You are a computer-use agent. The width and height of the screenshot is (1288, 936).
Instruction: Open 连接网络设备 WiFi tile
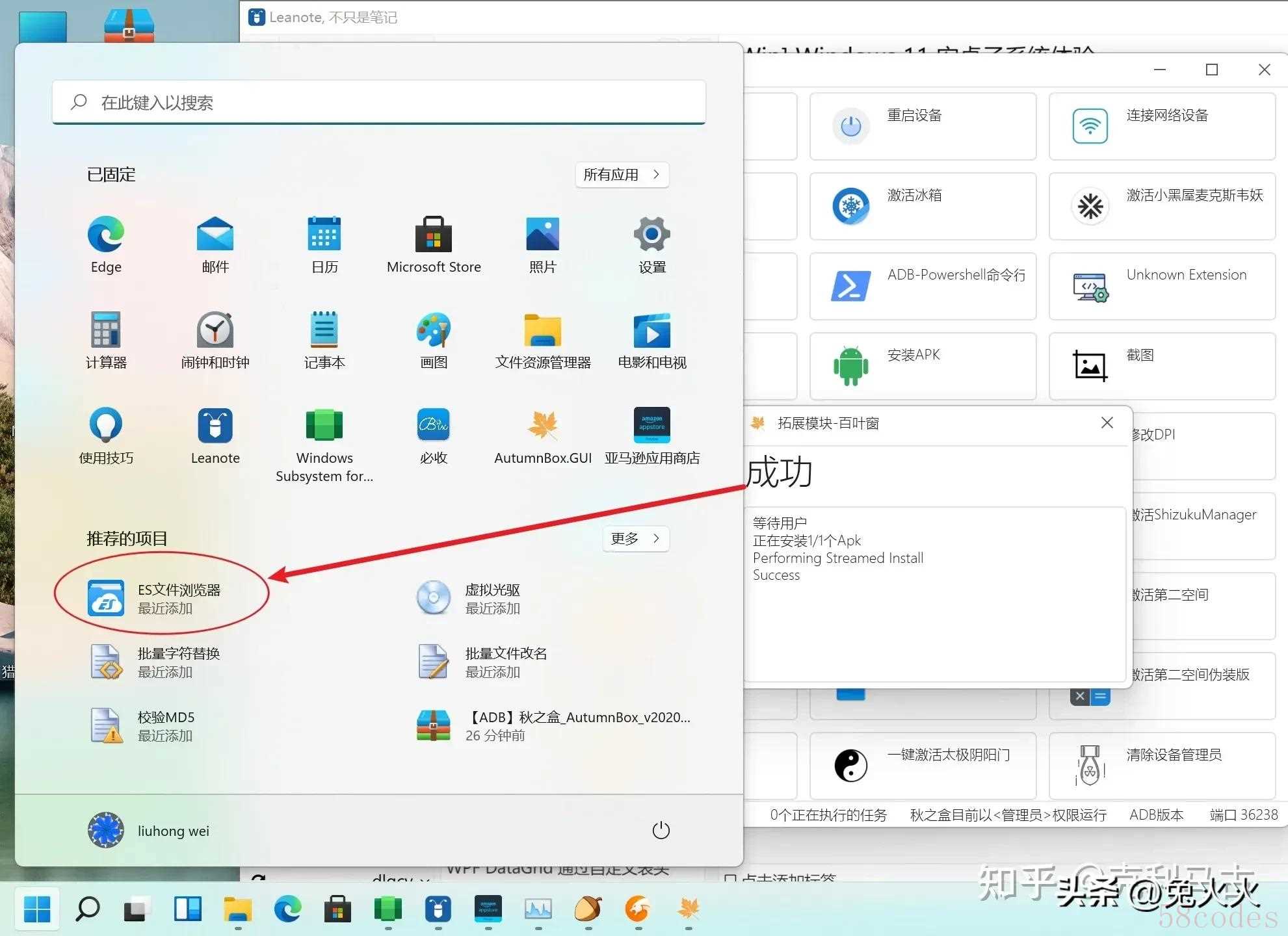point(1162,126)
